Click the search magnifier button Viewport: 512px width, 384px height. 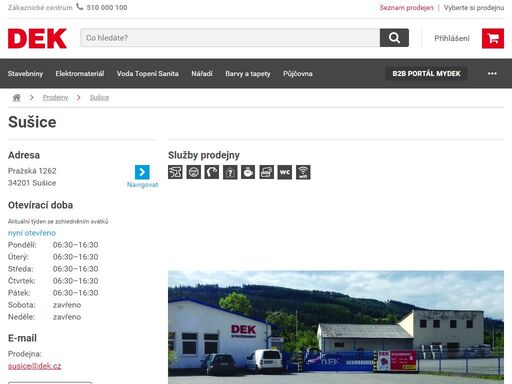(x=394, y=38)
